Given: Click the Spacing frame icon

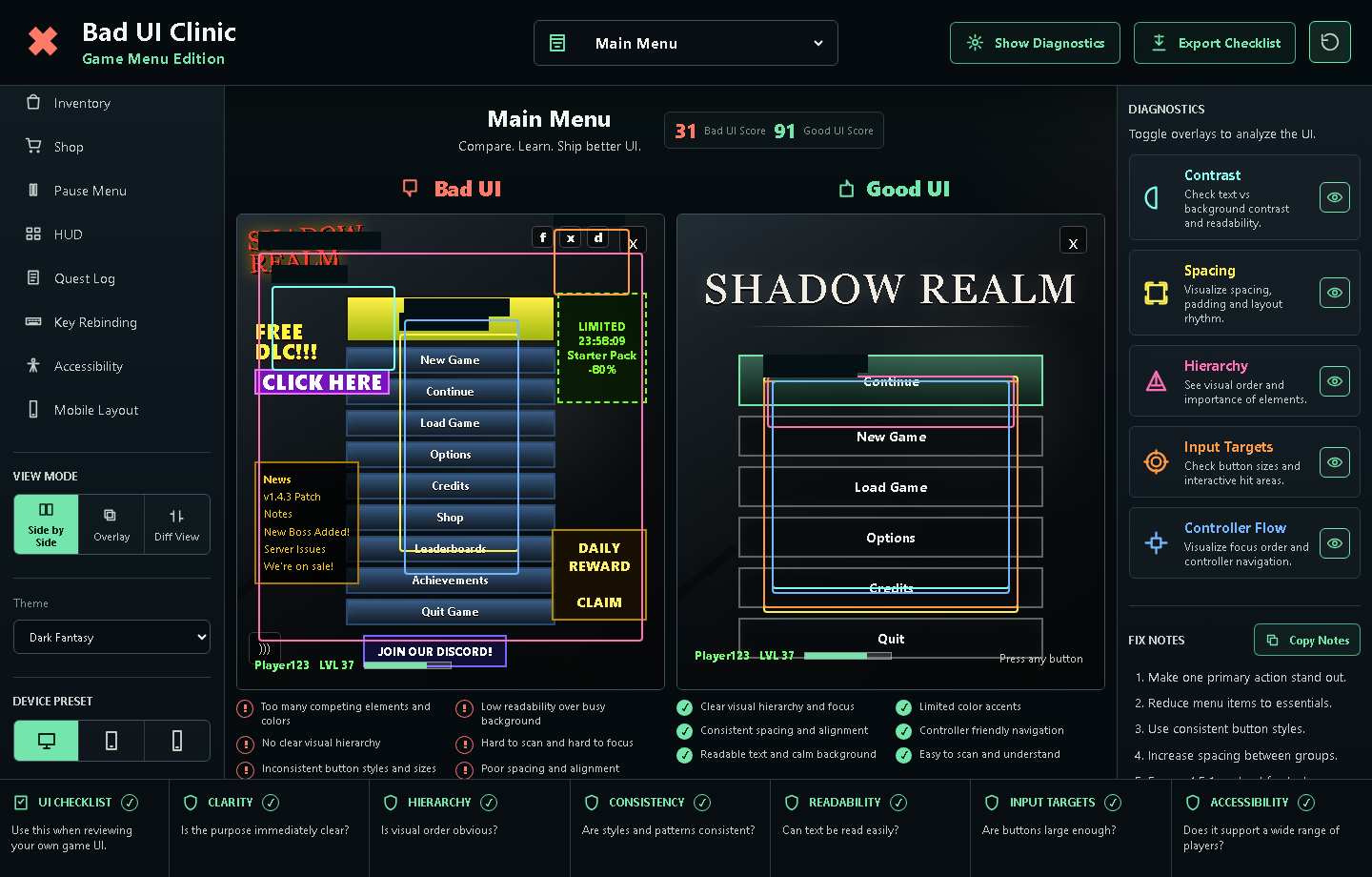Looking at the screenshot, I should tap(1156, 293).
